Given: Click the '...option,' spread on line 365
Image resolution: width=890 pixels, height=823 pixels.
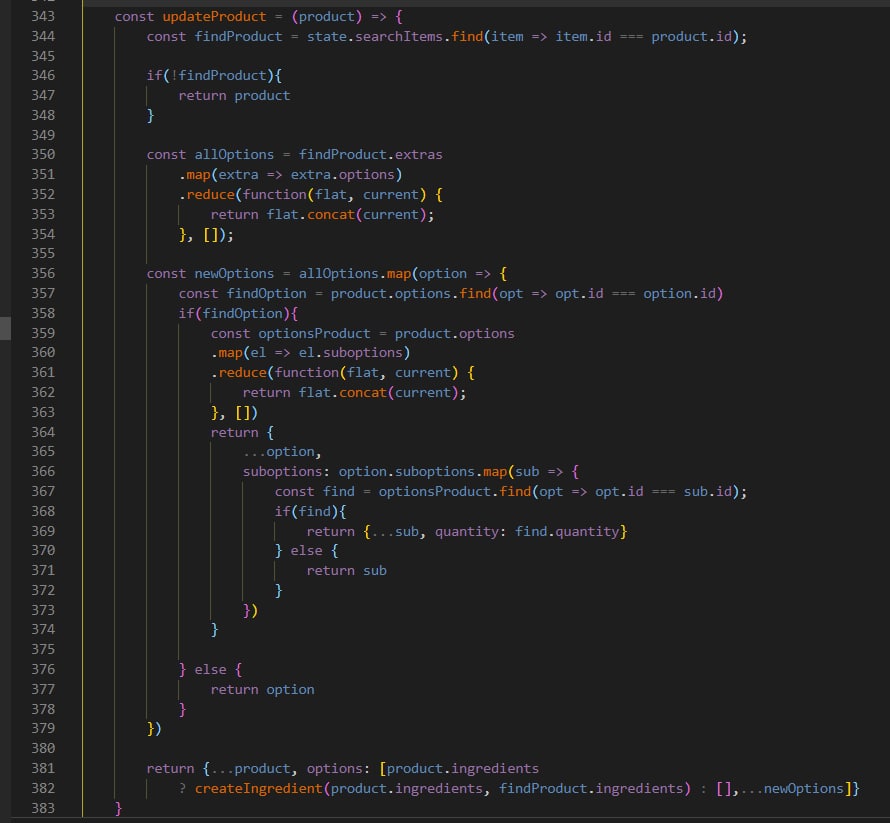Looking at the screenshot, I should pos(282,452).
